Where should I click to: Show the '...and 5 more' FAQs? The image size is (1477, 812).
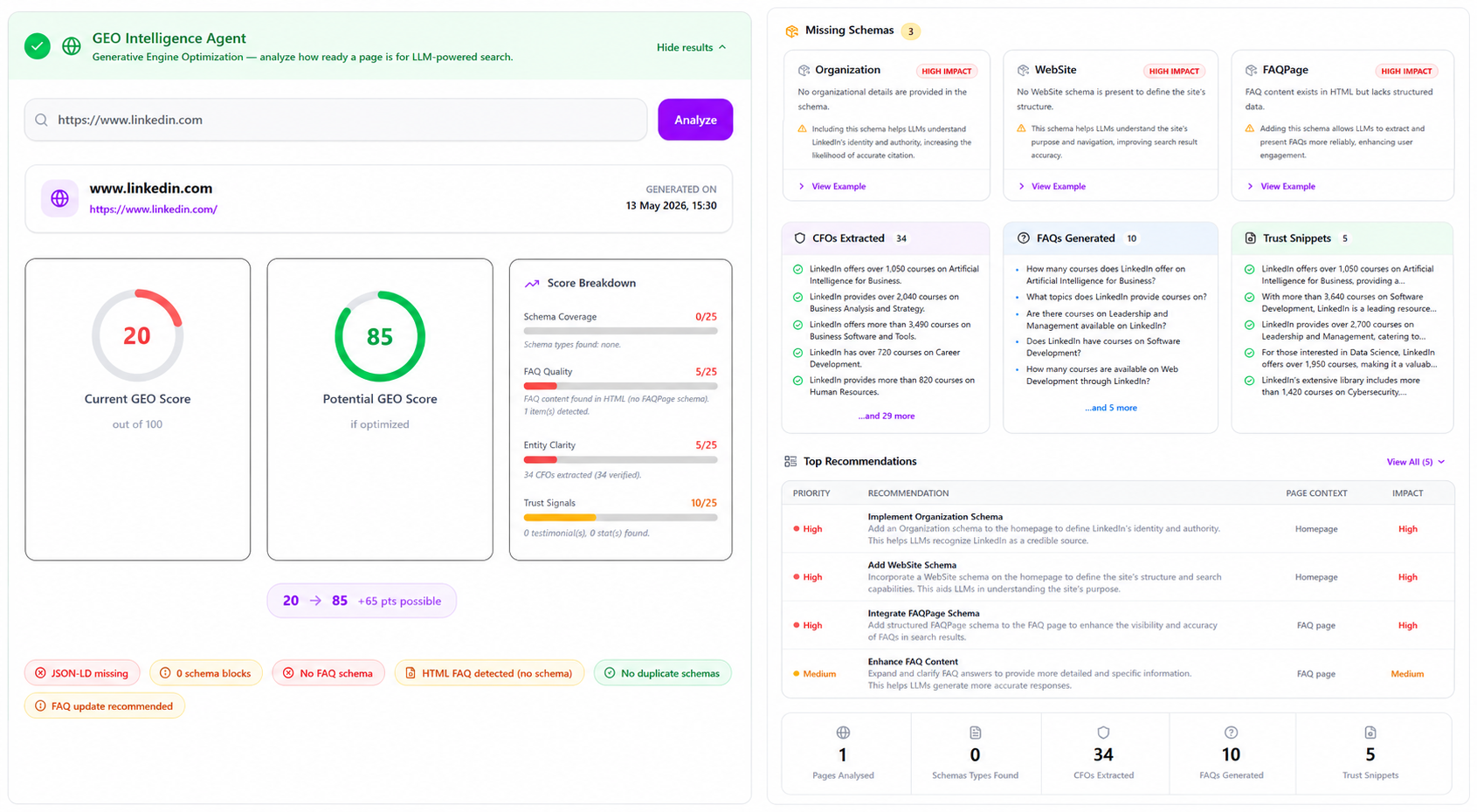pos(1111,408)
